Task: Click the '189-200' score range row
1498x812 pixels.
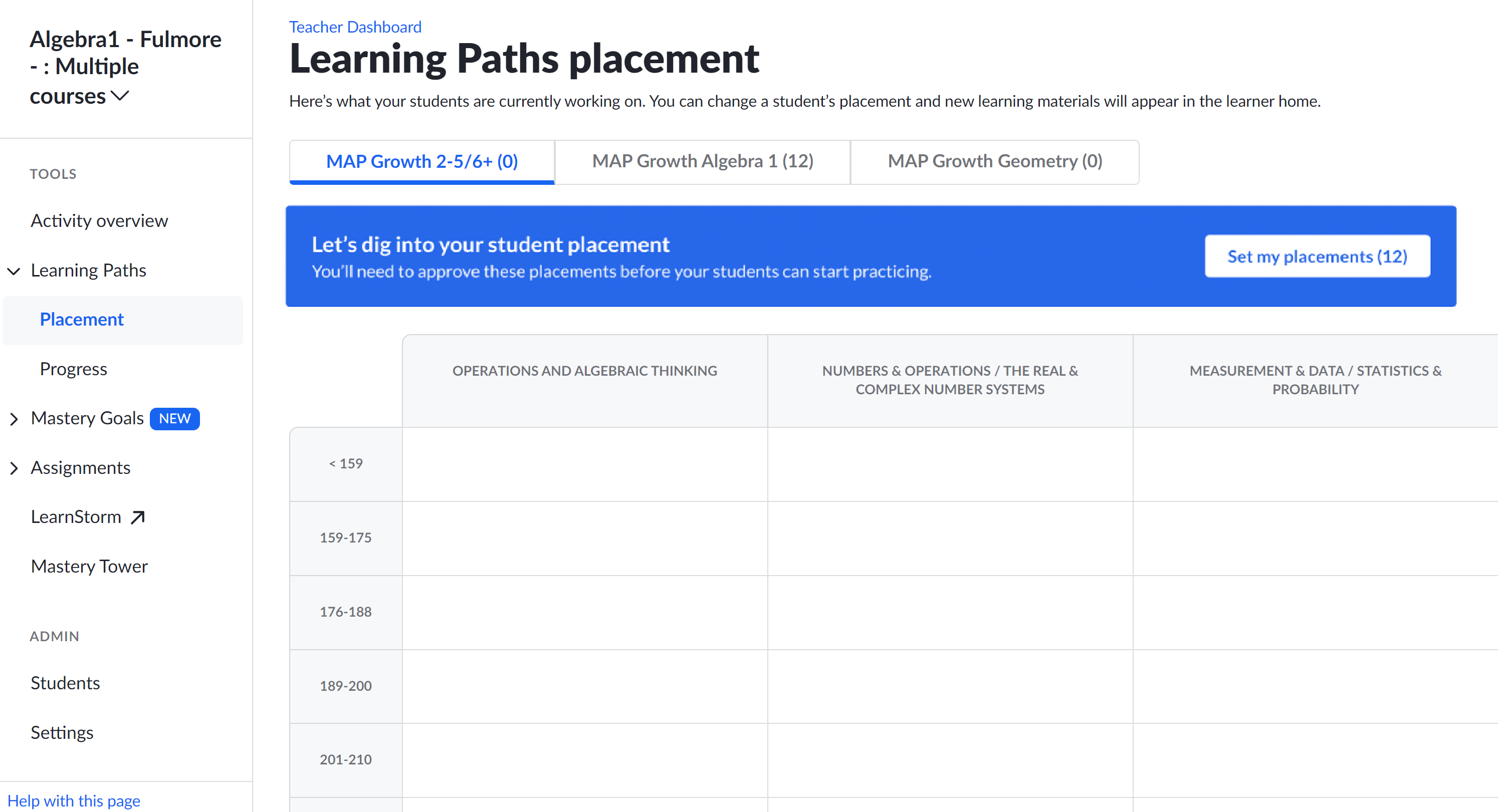Action: (345, 686)
